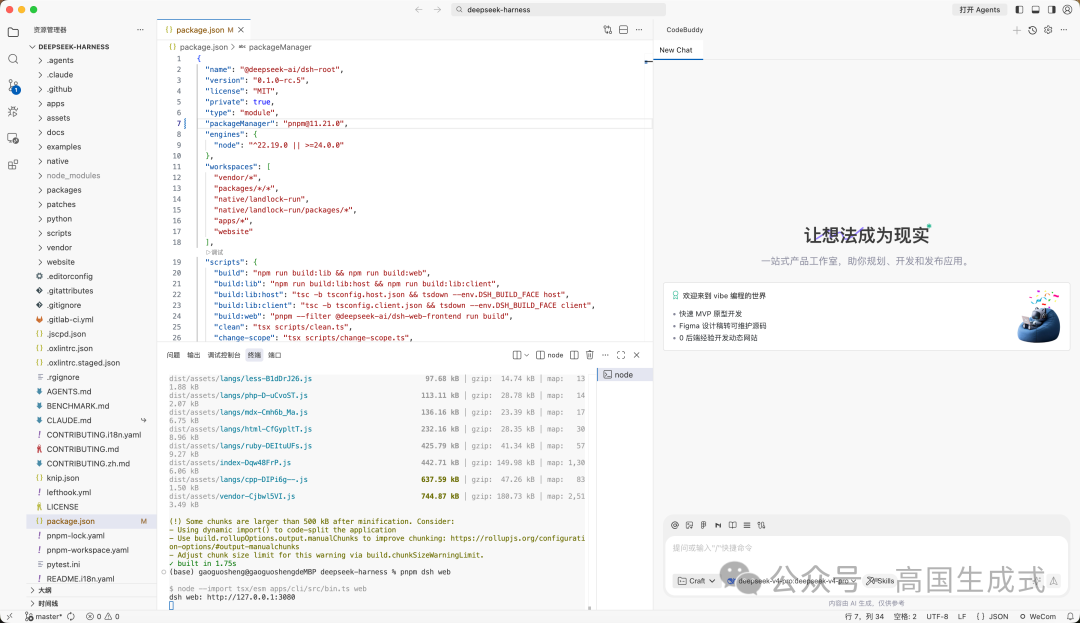
Task: Click the deepseek-harness search box
Action: (x=559, y=10)
